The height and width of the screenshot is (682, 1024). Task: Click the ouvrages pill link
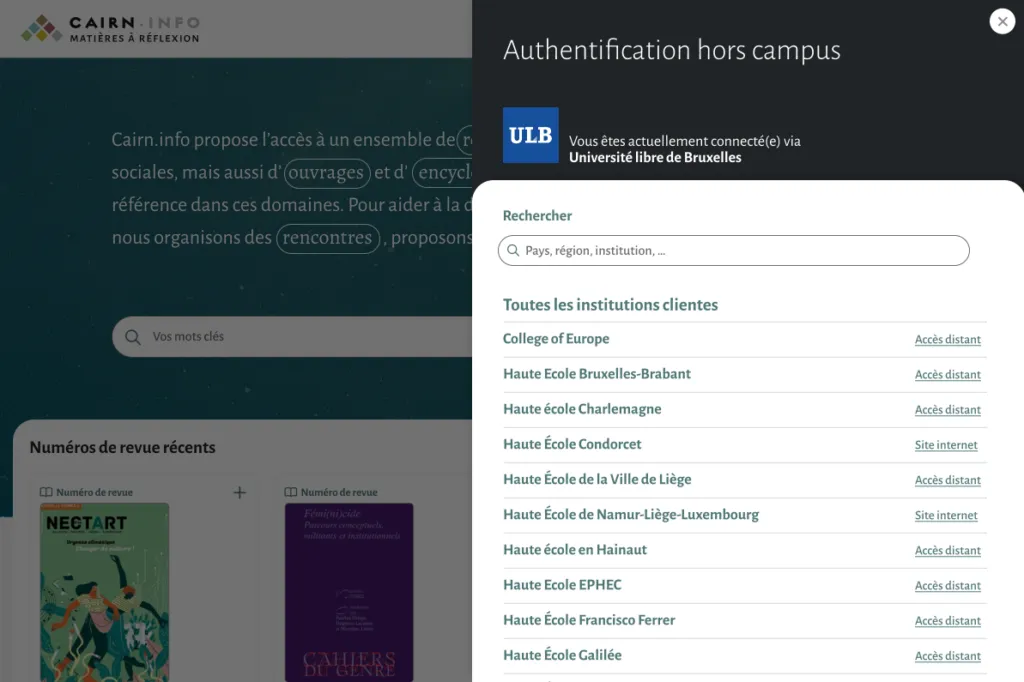point(327,173)
